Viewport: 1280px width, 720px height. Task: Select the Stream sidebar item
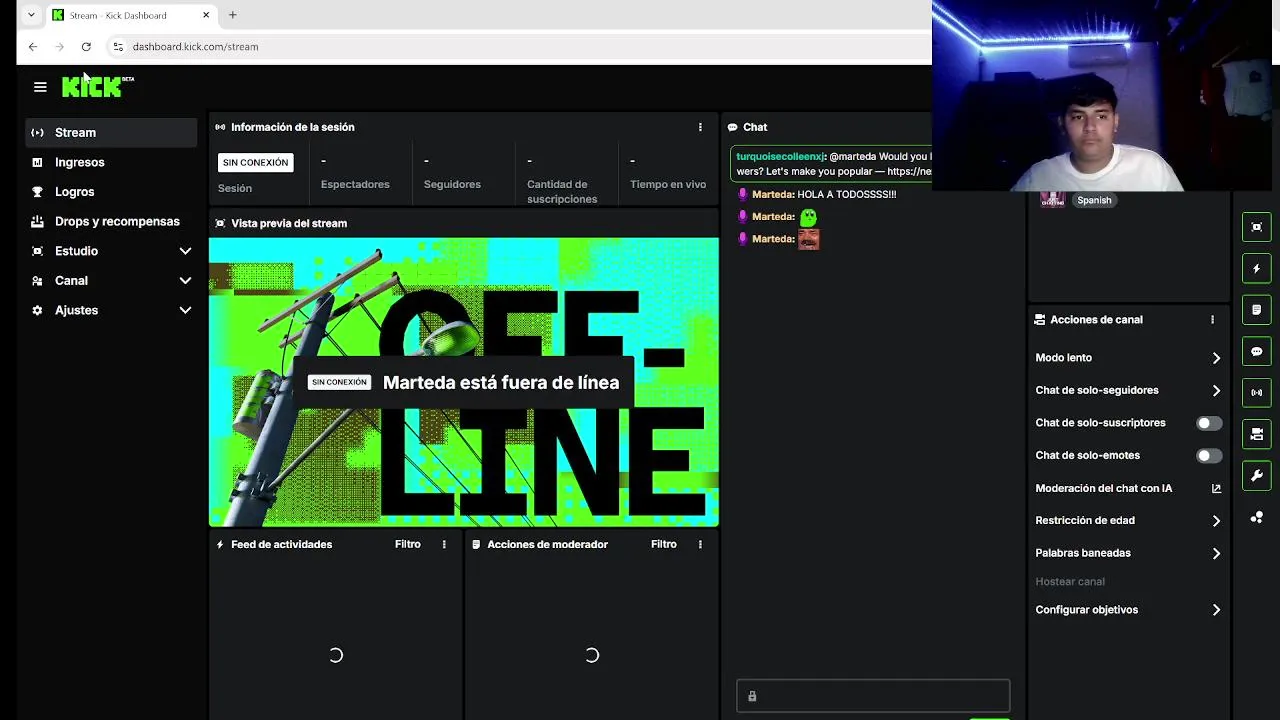[x=111, y=132]
